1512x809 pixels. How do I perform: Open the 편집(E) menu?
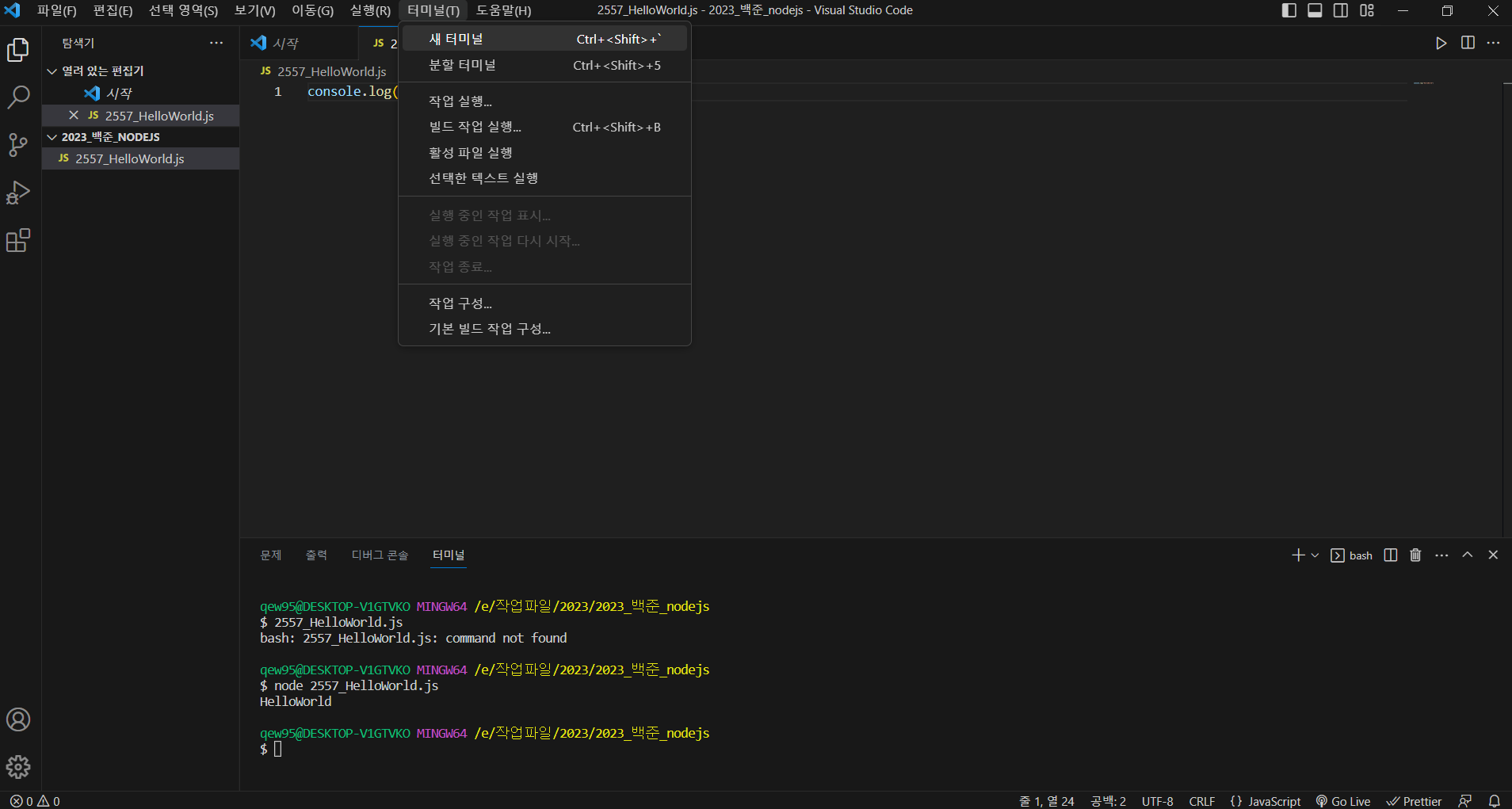click(113, 10)
